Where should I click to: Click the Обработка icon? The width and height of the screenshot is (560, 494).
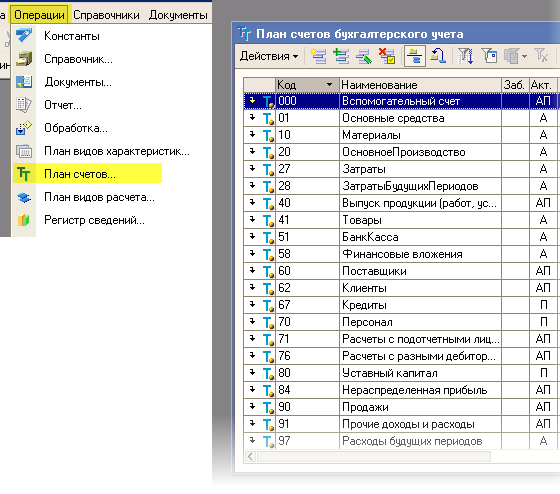pyautogui.click(x=24, y=128)
